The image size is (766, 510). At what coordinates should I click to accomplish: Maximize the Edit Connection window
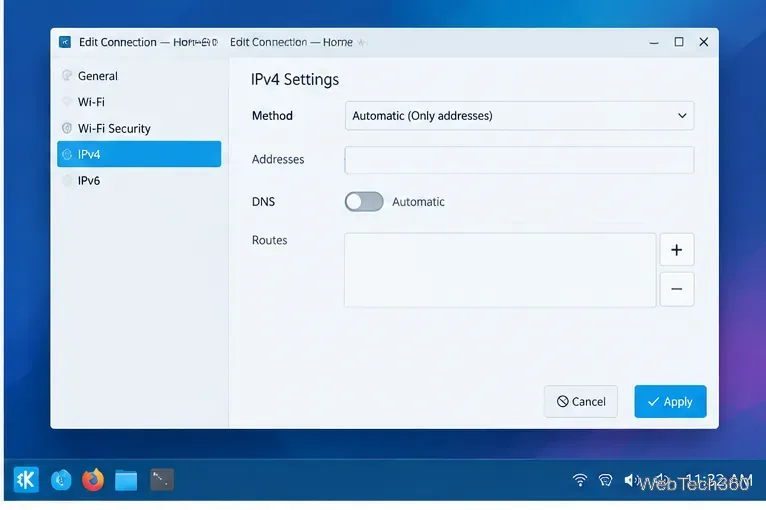pos(679,42)
